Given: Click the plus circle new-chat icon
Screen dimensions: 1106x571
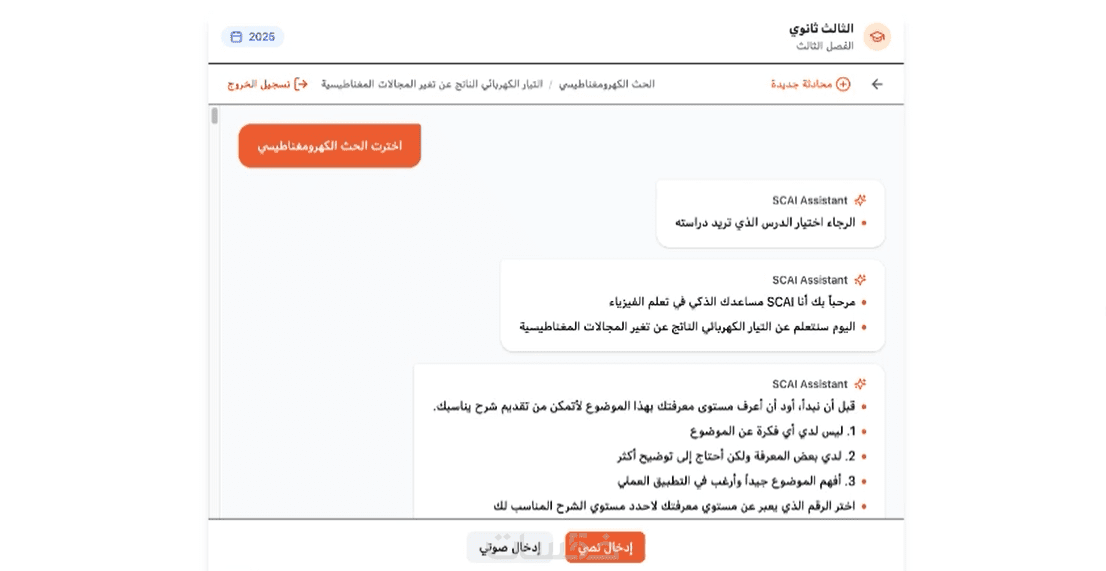Looking at the screenshot, I should [x=843, y=84].
